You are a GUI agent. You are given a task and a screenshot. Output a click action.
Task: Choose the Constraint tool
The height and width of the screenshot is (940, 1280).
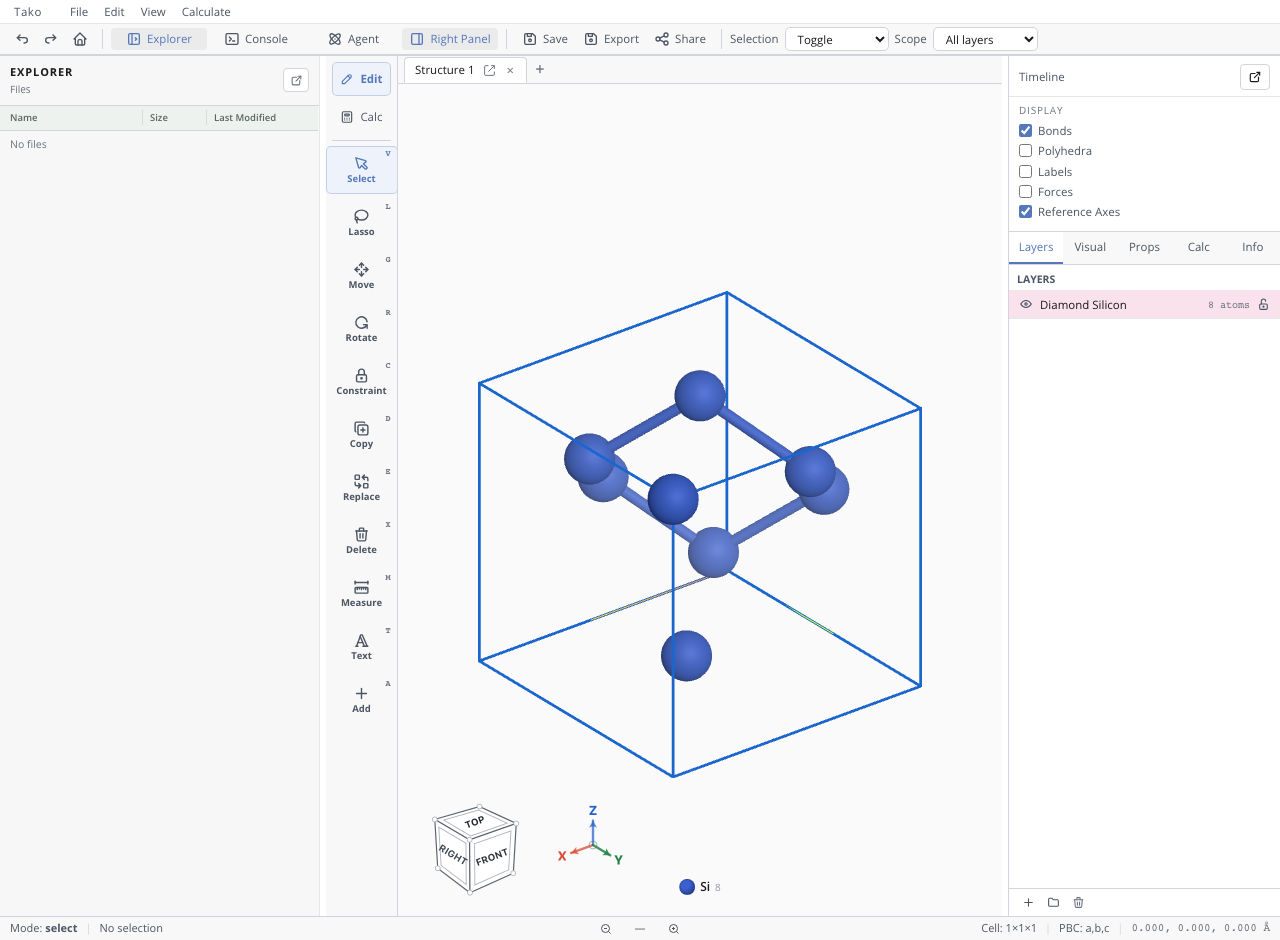[361, 382]
